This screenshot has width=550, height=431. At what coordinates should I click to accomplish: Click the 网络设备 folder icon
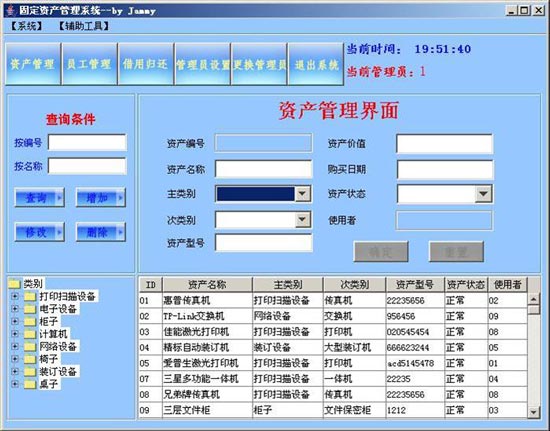click(30, 347)
